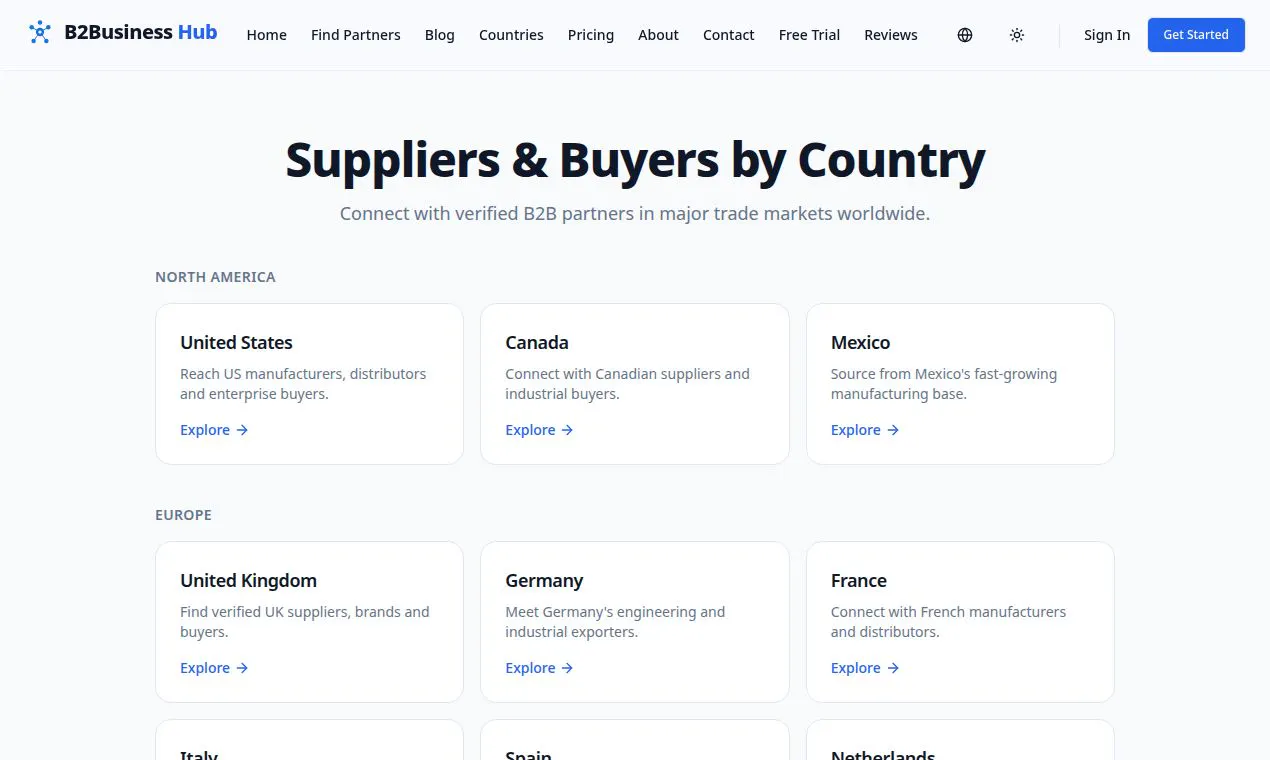Image resolution: width=1270 pixels, height=760 pixels.
Task: Click the Sign In link
Action: coord(1107,35)
